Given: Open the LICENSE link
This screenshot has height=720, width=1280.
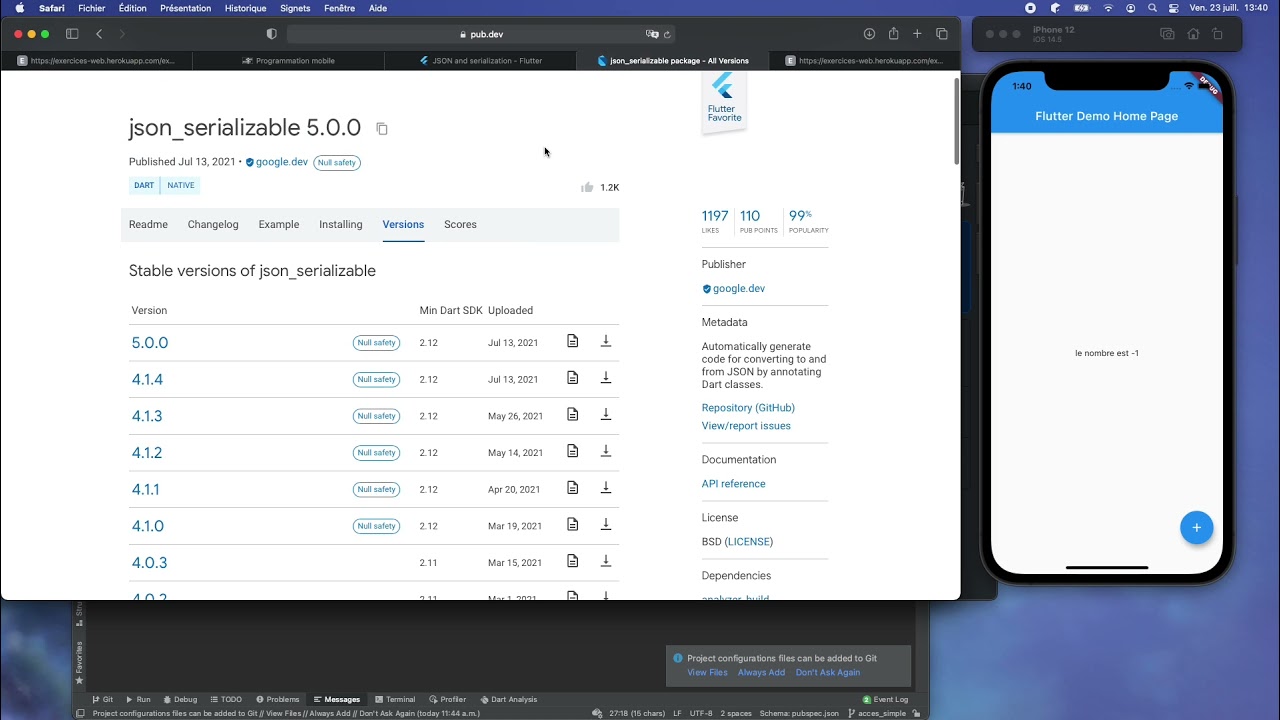Looking at the screenshot, I should pyautogui.click(x=749, y=542).
